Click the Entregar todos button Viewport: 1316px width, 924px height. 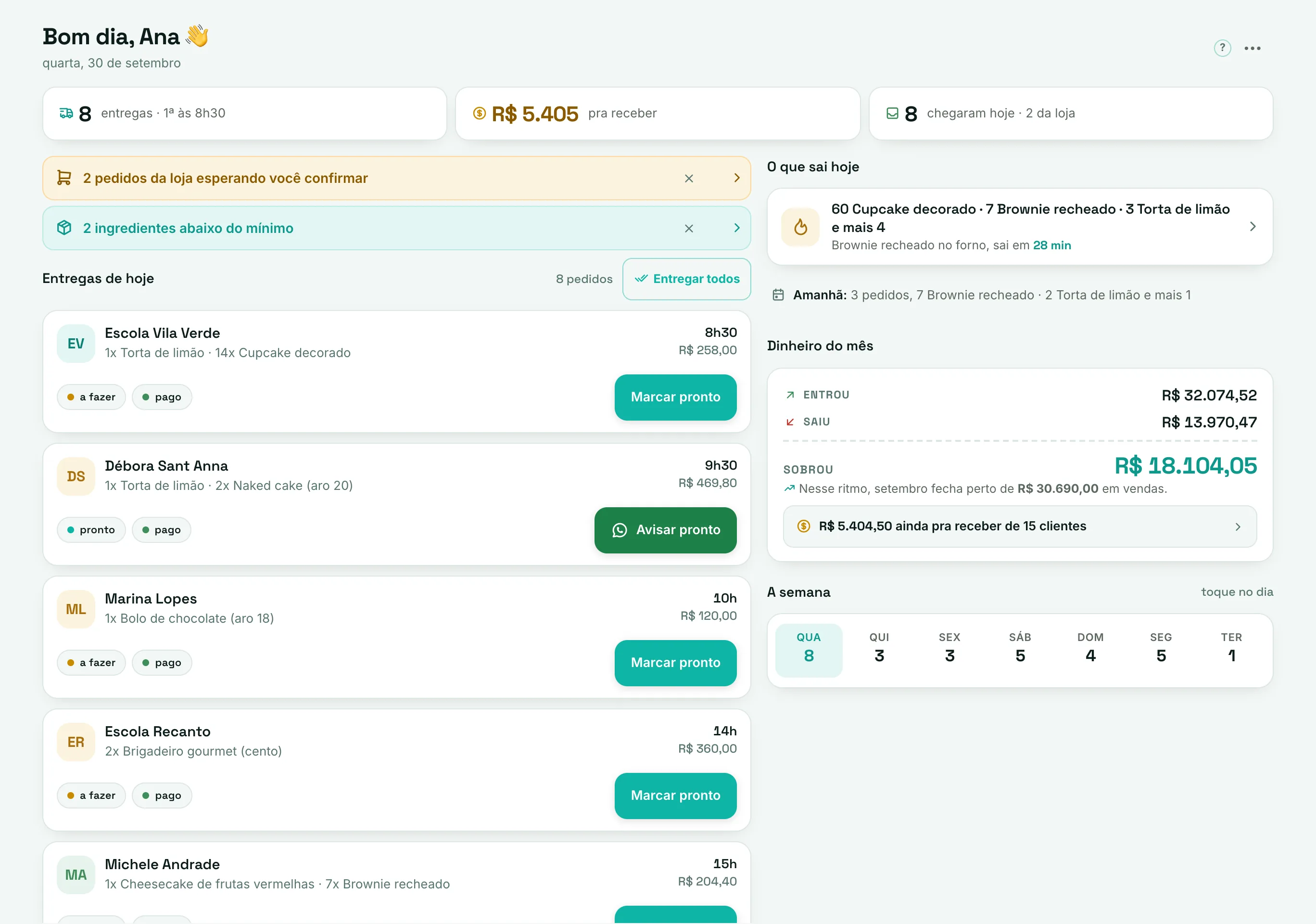tap(687, 279)
